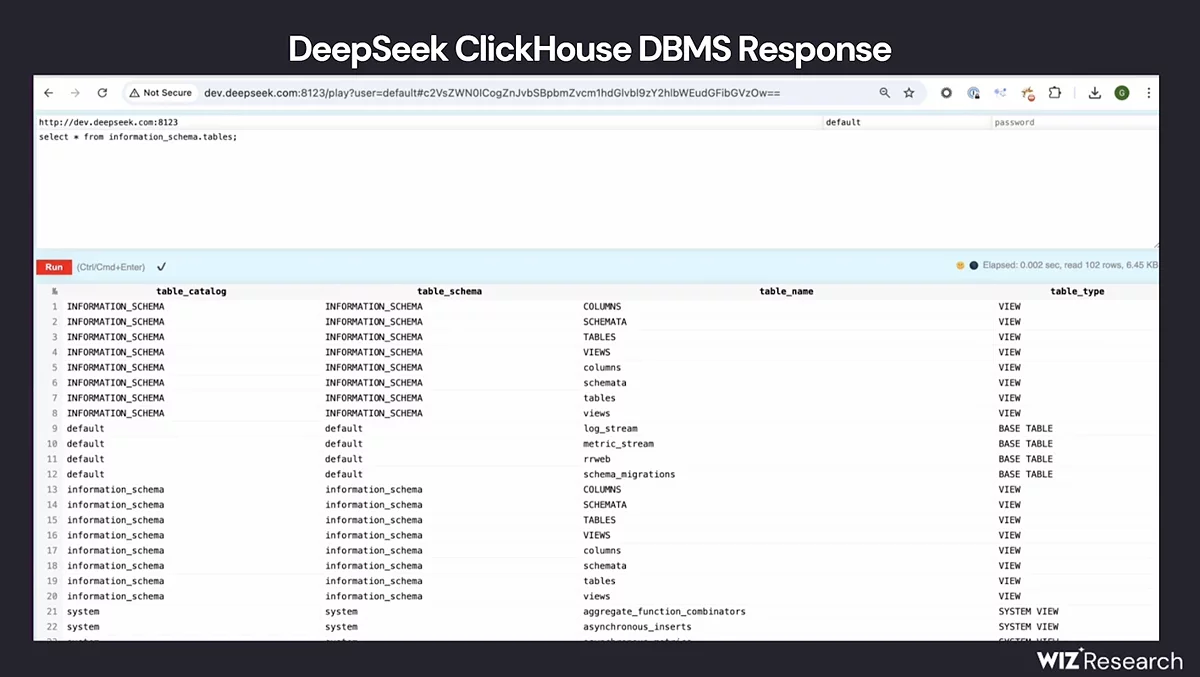Open the Extensions puzzle piece icon
This screenshot has height=677, width=1200.
(1054, 93)
